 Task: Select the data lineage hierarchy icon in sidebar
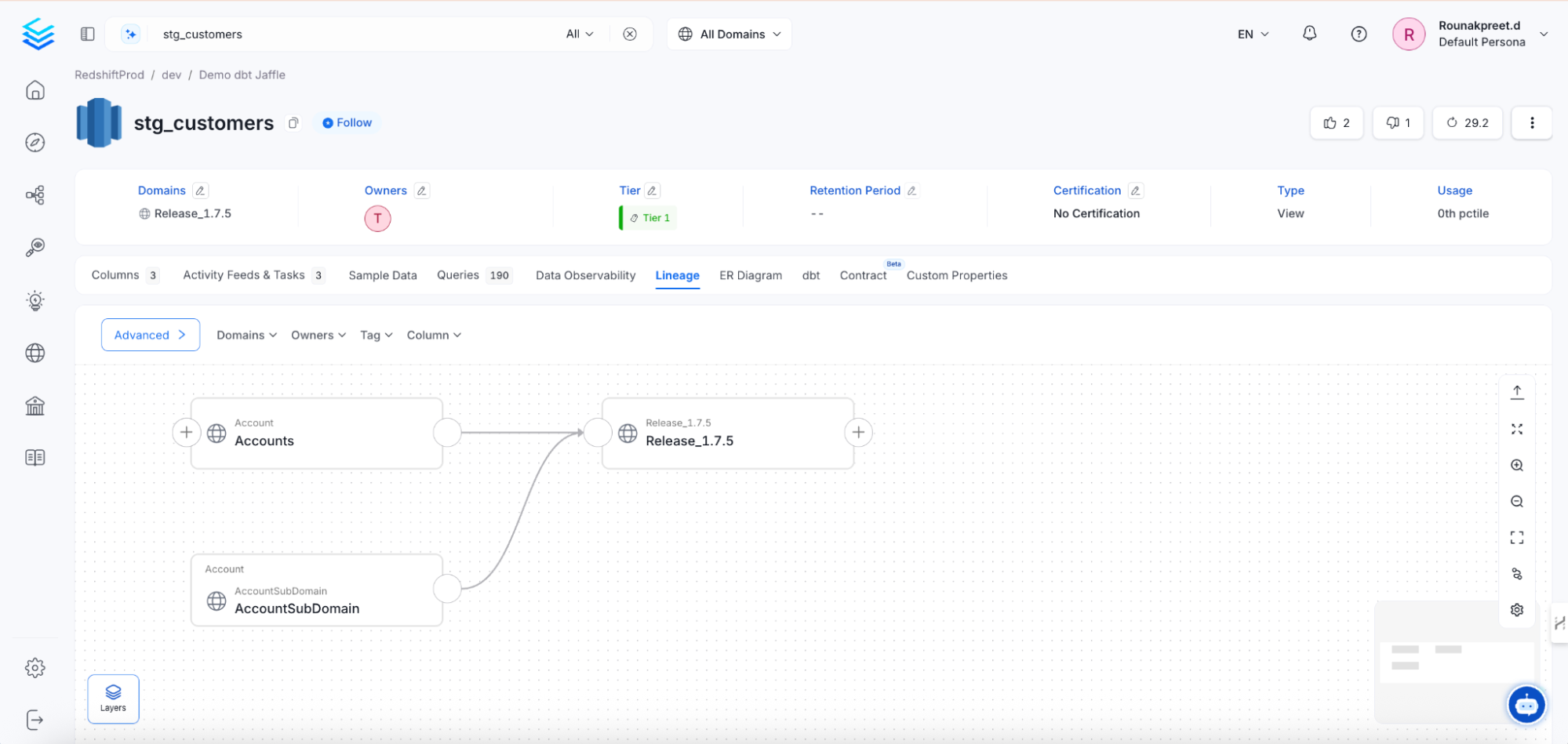tap(35, 194)
